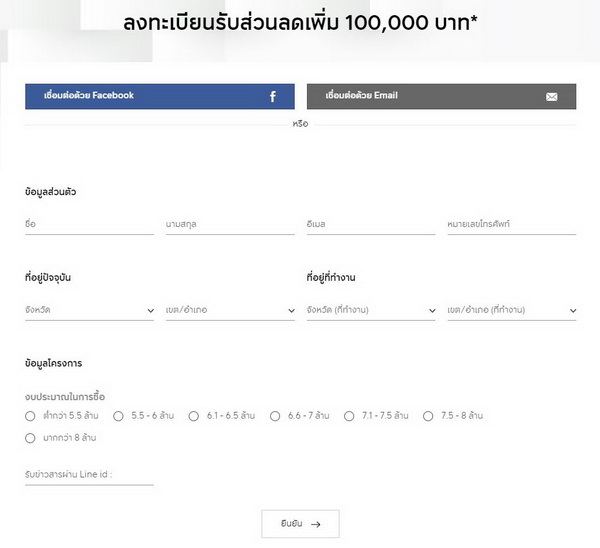
Task: Select 6.1 - 6.5 ล้าน budget radio
Action: 194,415
